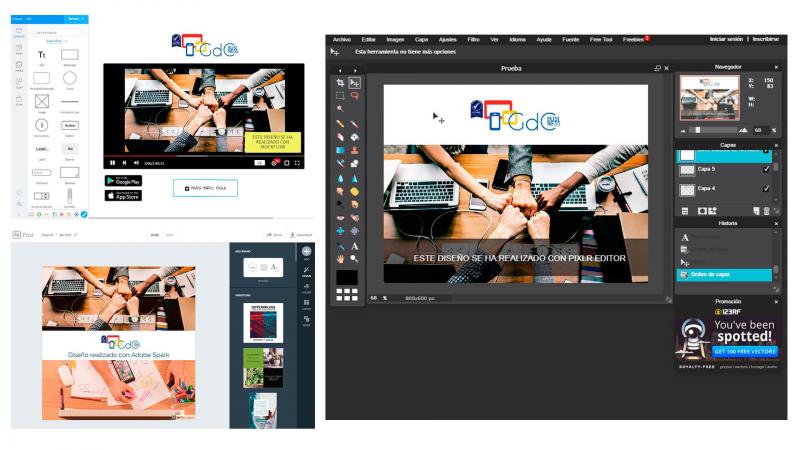Select Capa 4 layer row
This screenshot has width=800, height=450.
coord(724,189)
